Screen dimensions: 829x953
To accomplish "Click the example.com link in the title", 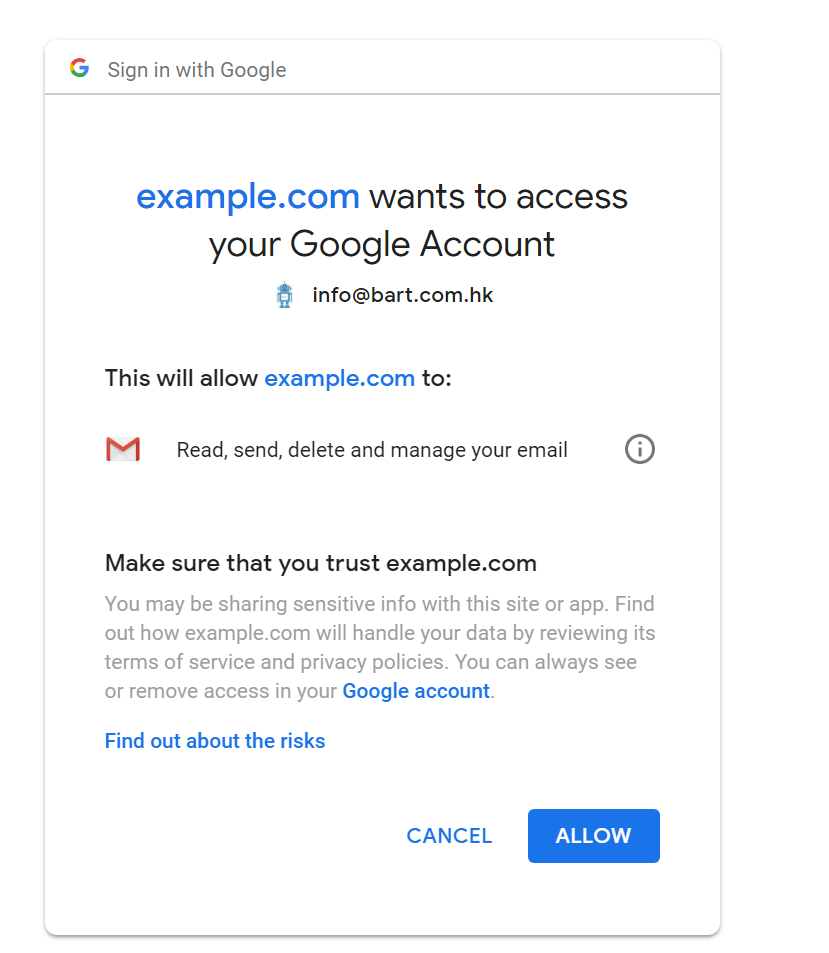I will [248, 197].
